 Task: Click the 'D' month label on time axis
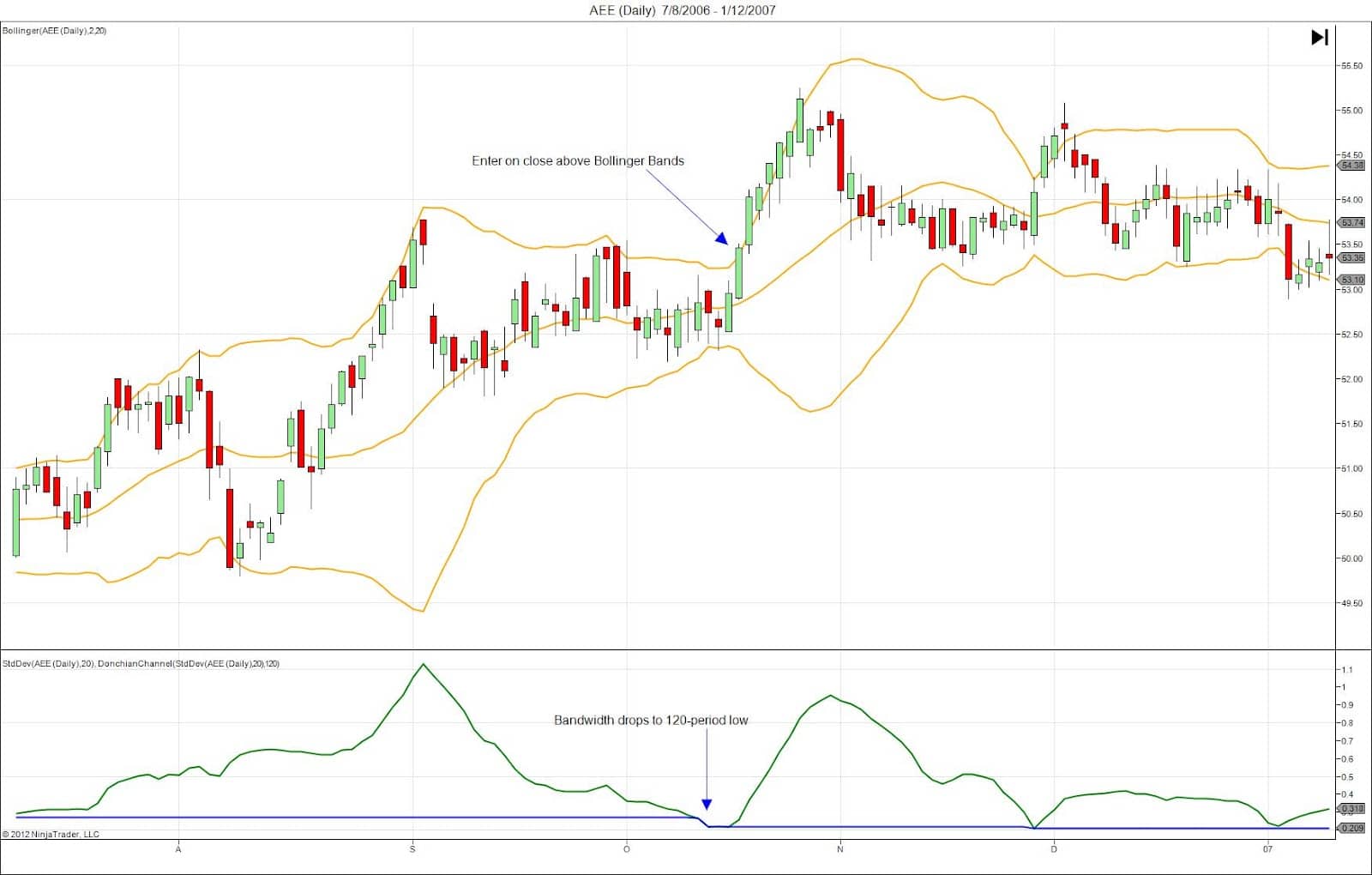(x=1054, y=849)
